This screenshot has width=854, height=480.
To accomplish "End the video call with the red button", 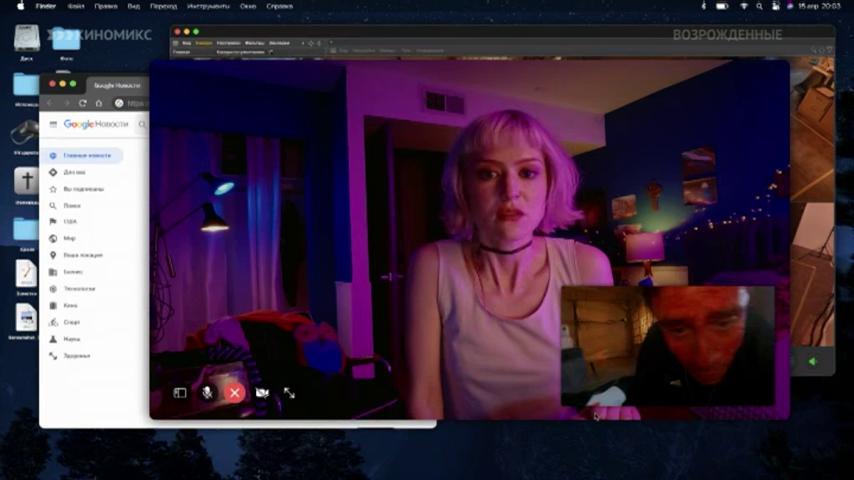I will tap(235, 393).
